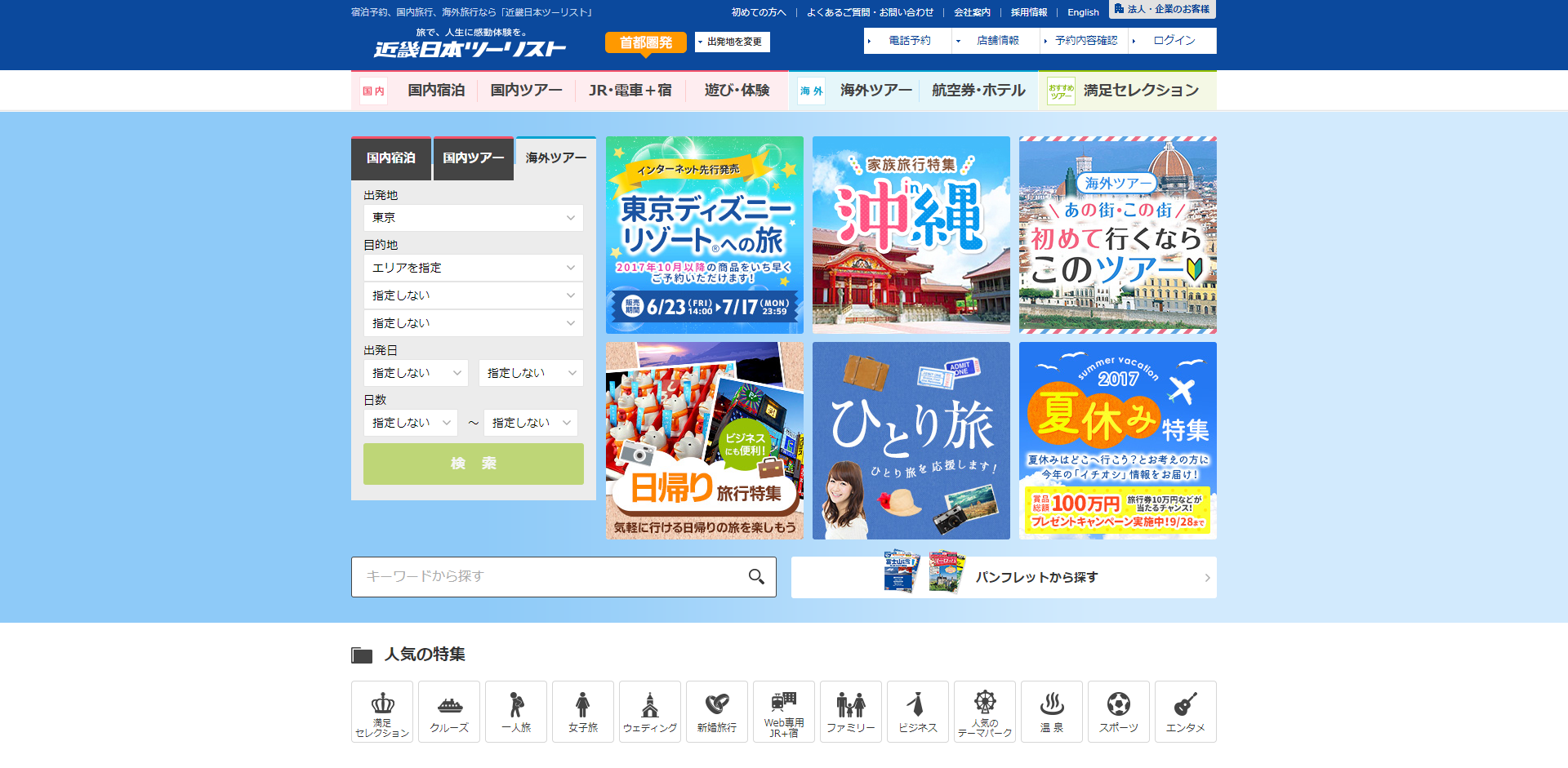Image resolution: width=1568 pixels, height=768 pixels.
Task: Click the green 検索 search button
Action: [x=473, y=464]
